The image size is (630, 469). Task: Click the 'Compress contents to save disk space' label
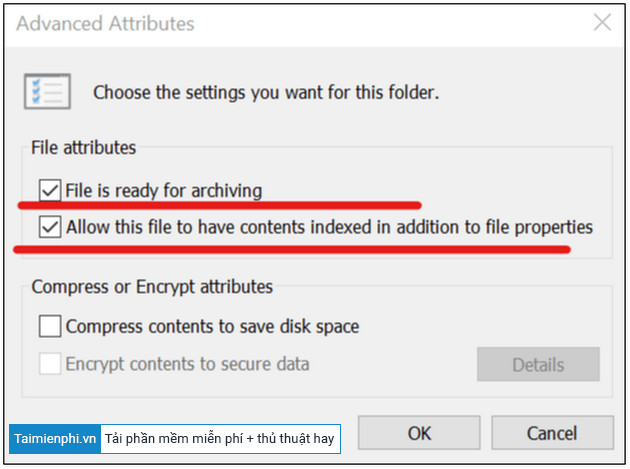(212, 326)
